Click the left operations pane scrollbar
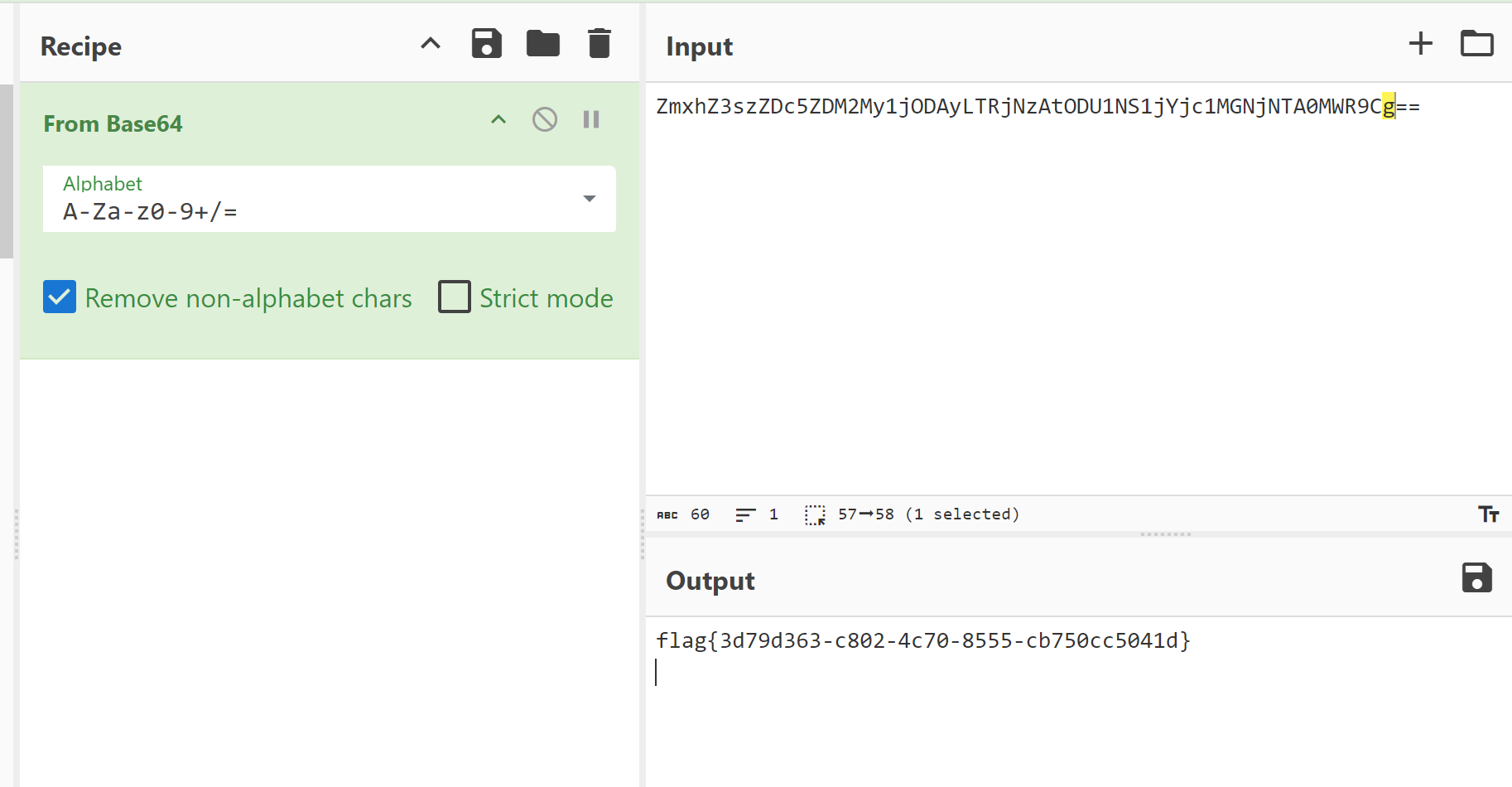1512x787 pixels. (7, 171)
